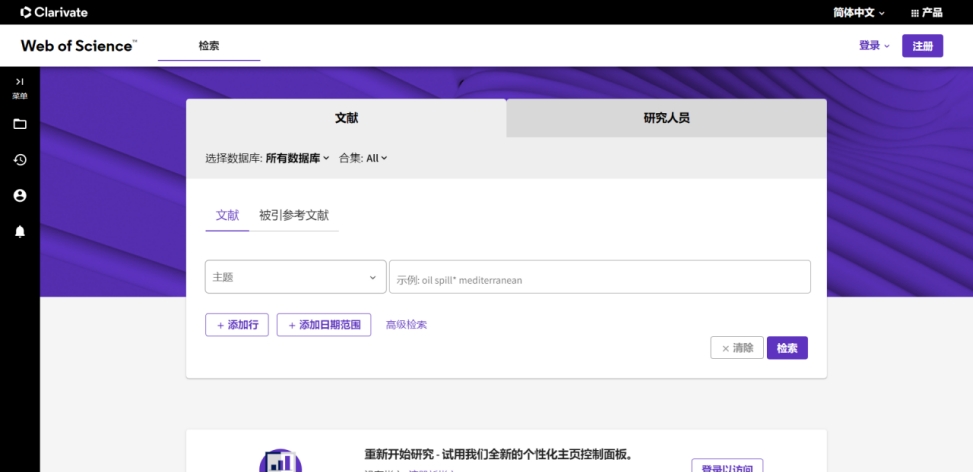Click the 注册 register button
973x473 pixels.
point(922,46)
